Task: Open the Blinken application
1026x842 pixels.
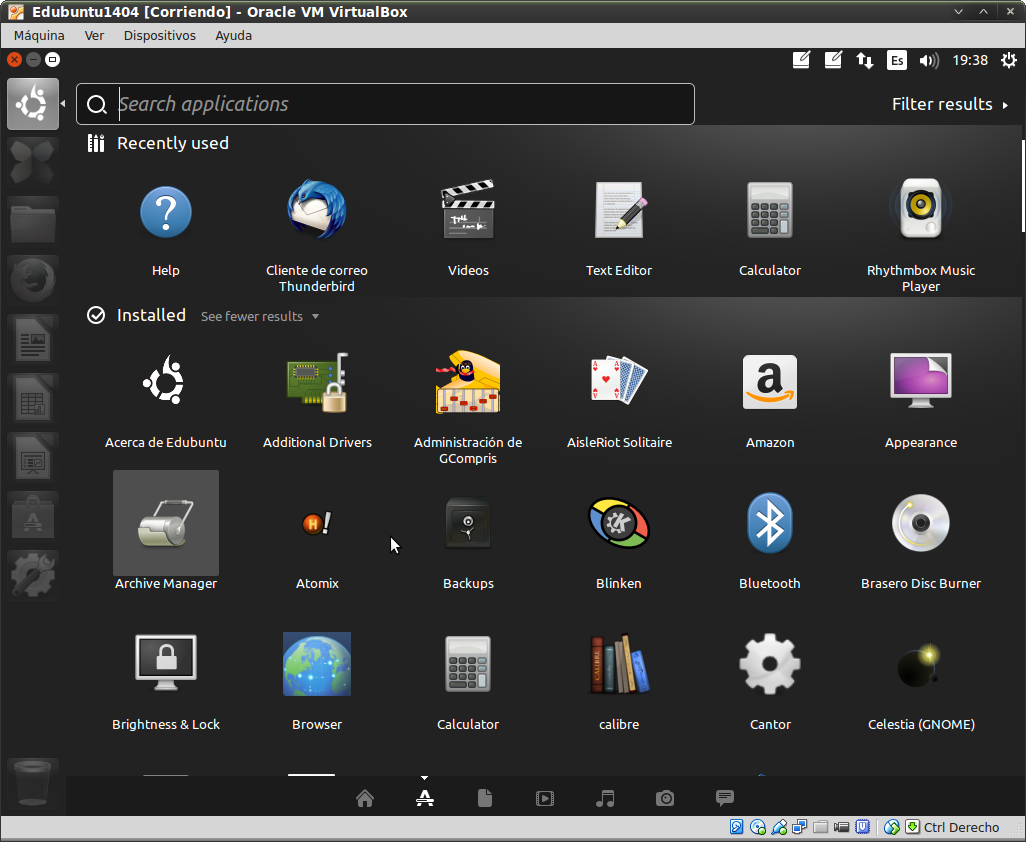Action: 619,523
